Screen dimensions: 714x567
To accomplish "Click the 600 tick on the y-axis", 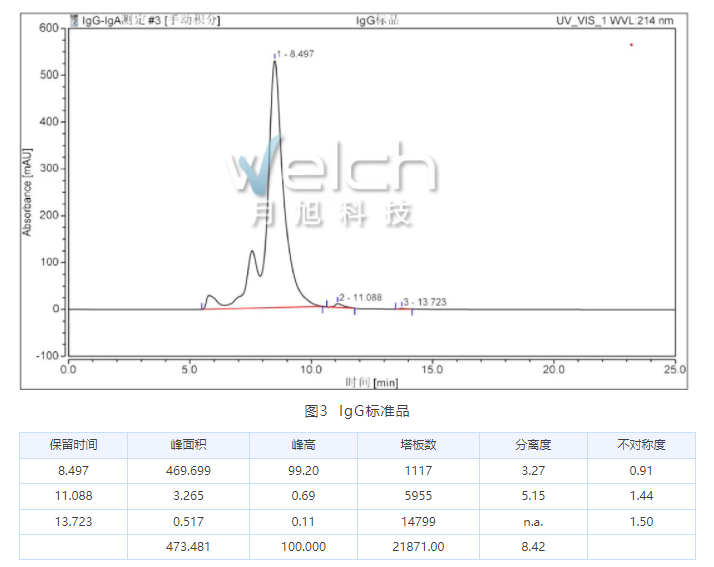I will (x=49, y=28).
